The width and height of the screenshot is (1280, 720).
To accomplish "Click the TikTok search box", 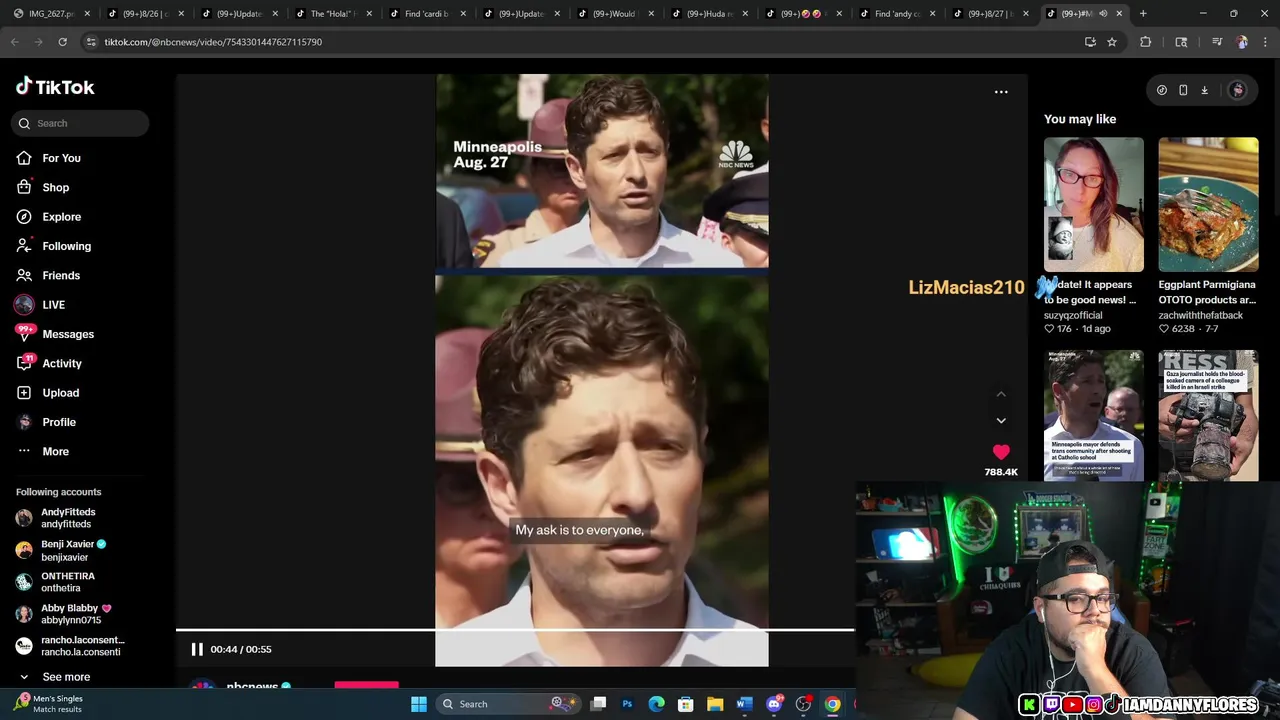I will (81, 123).
